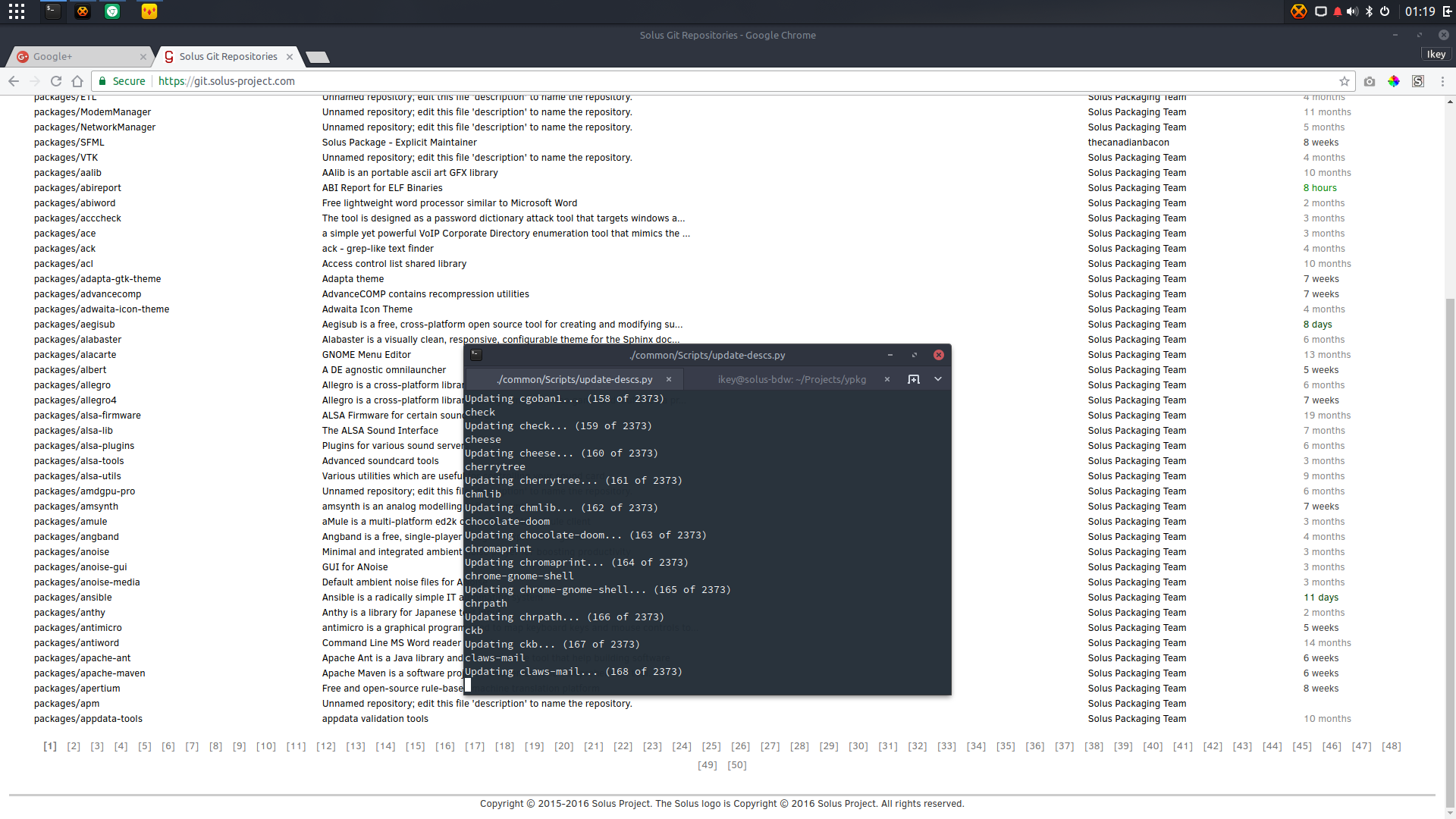Image resolution: width=1456 pixels, height=819 pixels.
Task: Click the Updating claws-mail terminal line
Action: (573, 672)
